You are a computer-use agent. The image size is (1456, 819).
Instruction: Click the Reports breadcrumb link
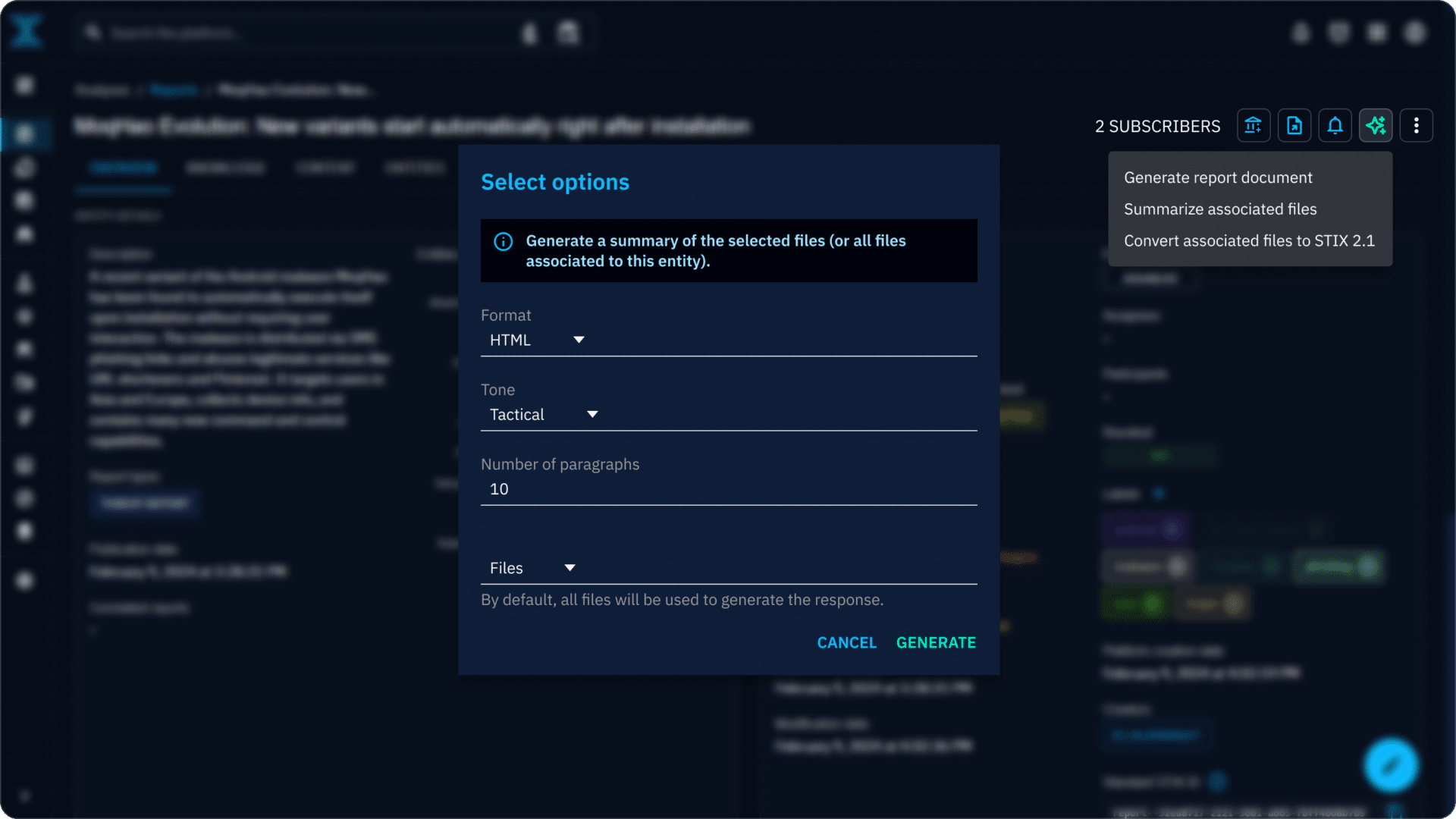coord(174,90)
